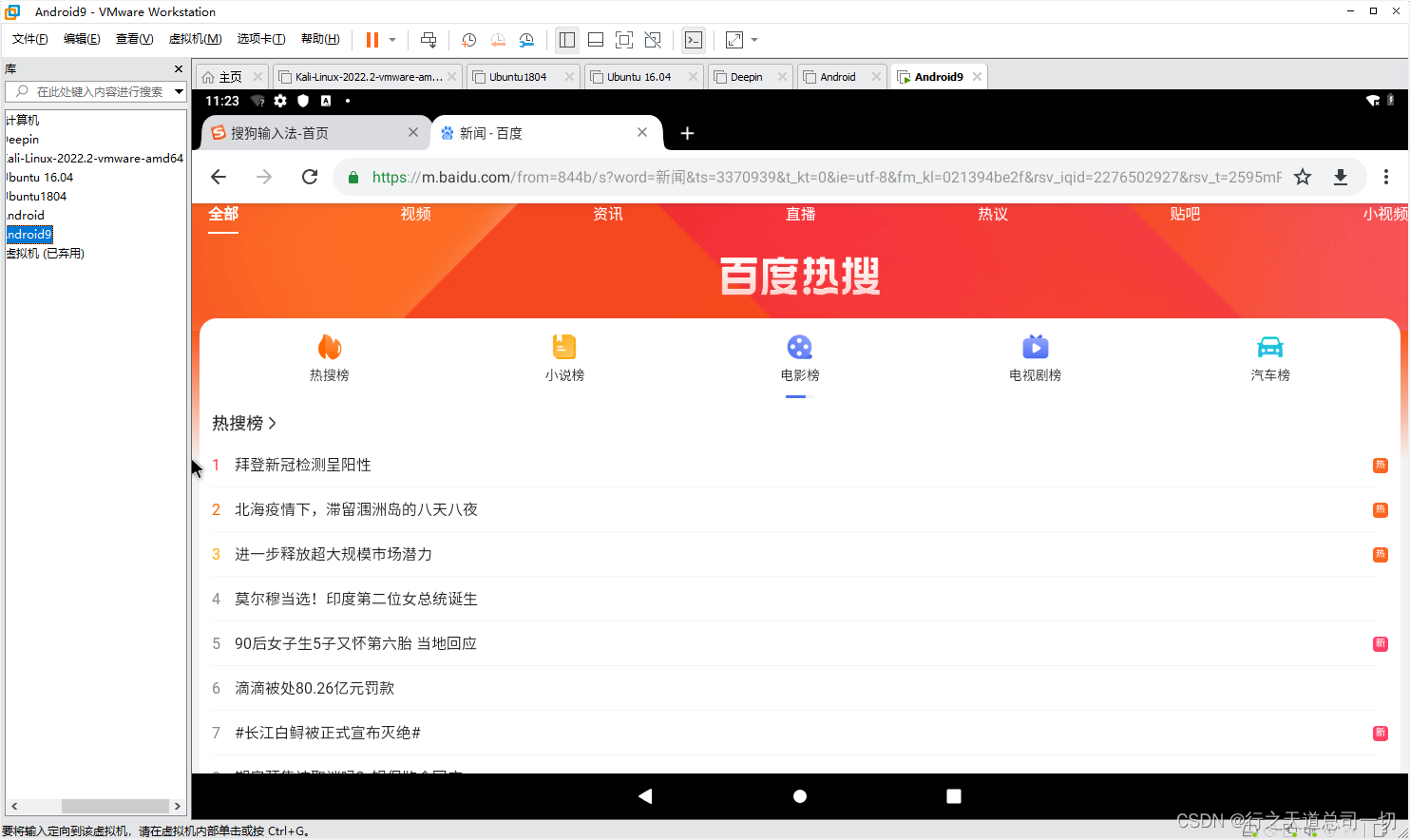Tap the Android back navigation button
Screen dimensions: 1410x840
tap(646, 796)
